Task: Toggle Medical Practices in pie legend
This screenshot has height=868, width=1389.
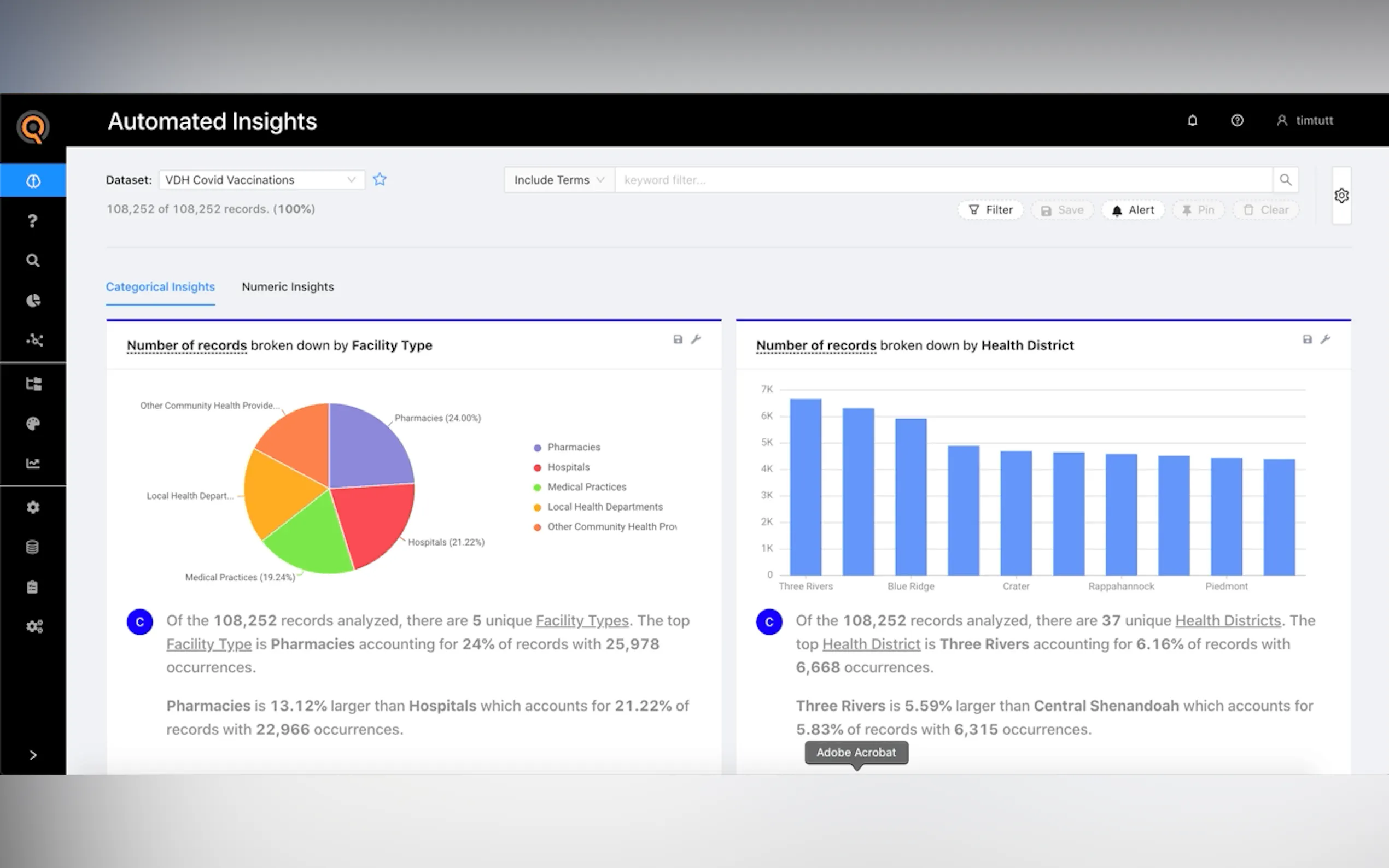Action: pos(586,487)
